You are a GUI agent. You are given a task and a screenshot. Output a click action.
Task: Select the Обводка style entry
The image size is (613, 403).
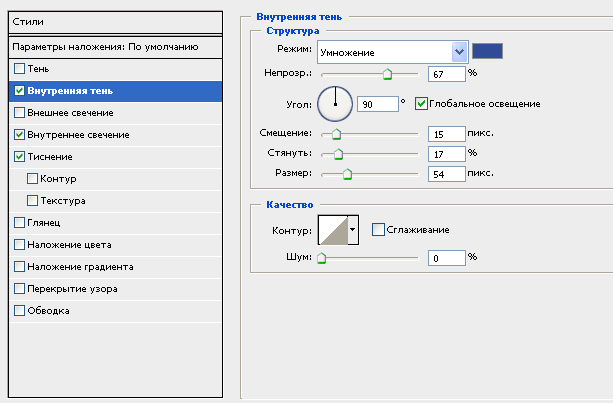click(49, 310)
